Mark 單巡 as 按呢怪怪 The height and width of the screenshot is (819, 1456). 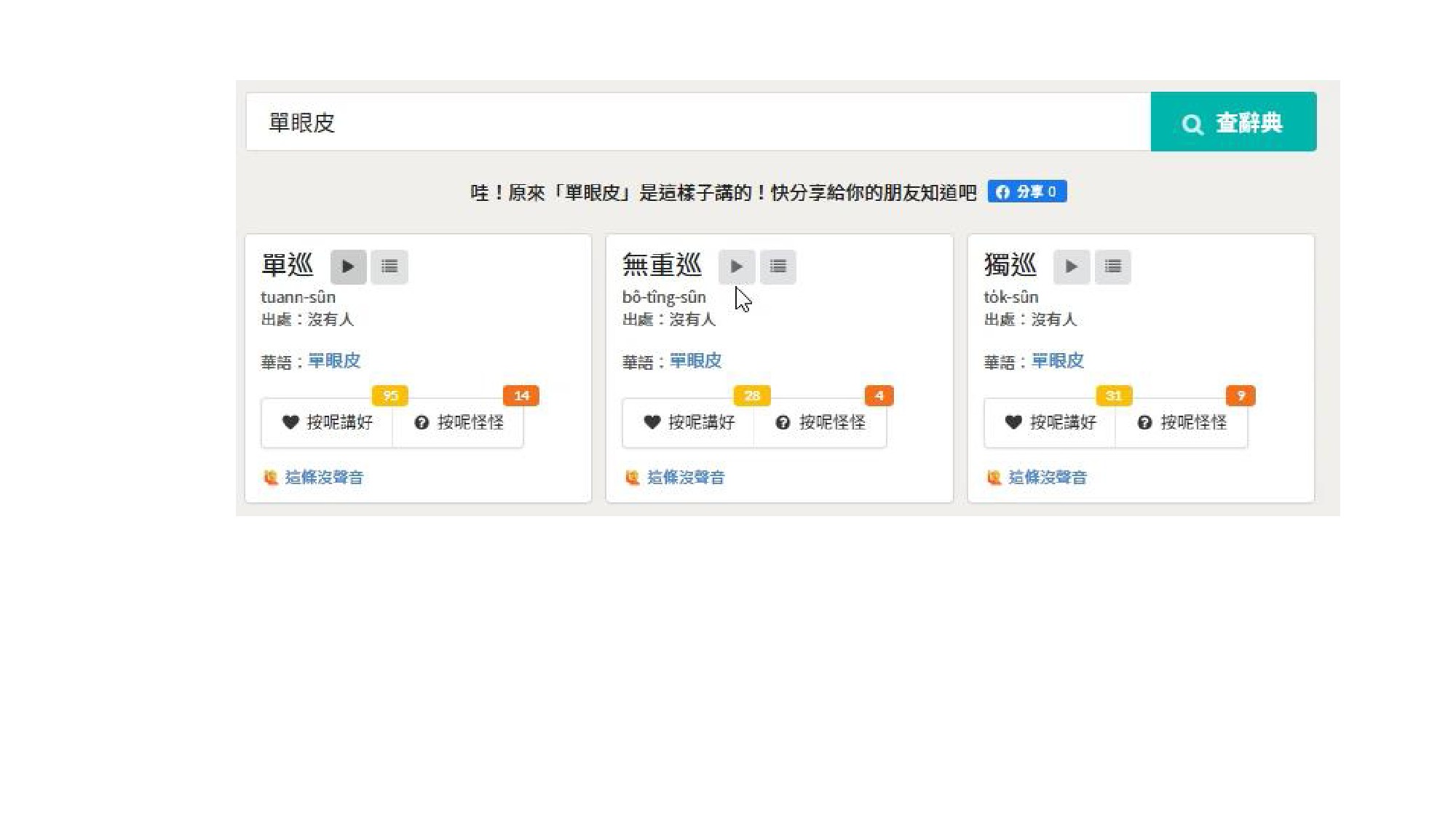click(x=459, y=422)
